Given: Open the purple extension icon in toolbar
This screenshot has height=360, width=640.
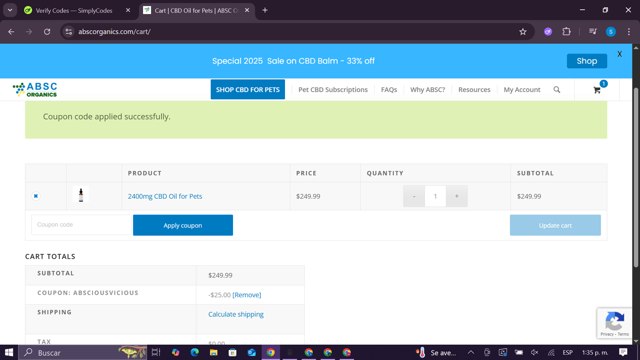Looking at the screenshot, I should tap(548, 31).
